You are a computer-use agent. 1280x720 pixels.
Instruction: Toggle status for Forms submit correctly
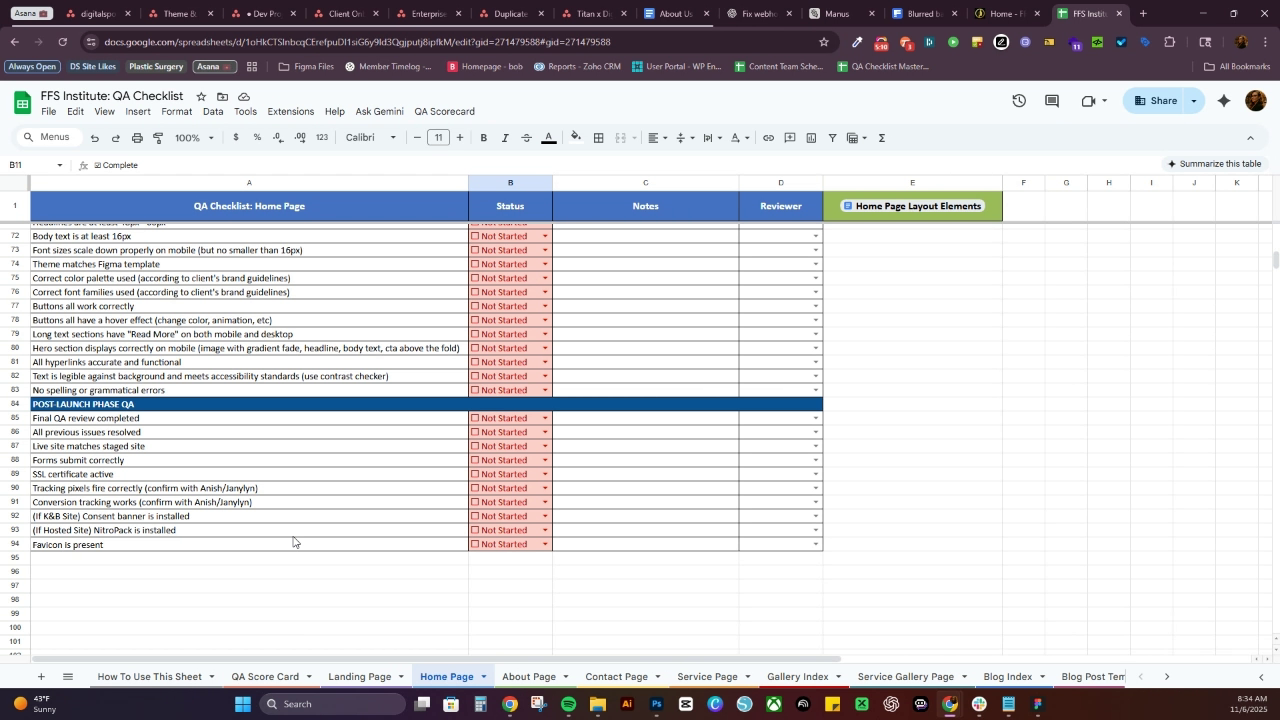pyautogui.click(x=476, y=461)
